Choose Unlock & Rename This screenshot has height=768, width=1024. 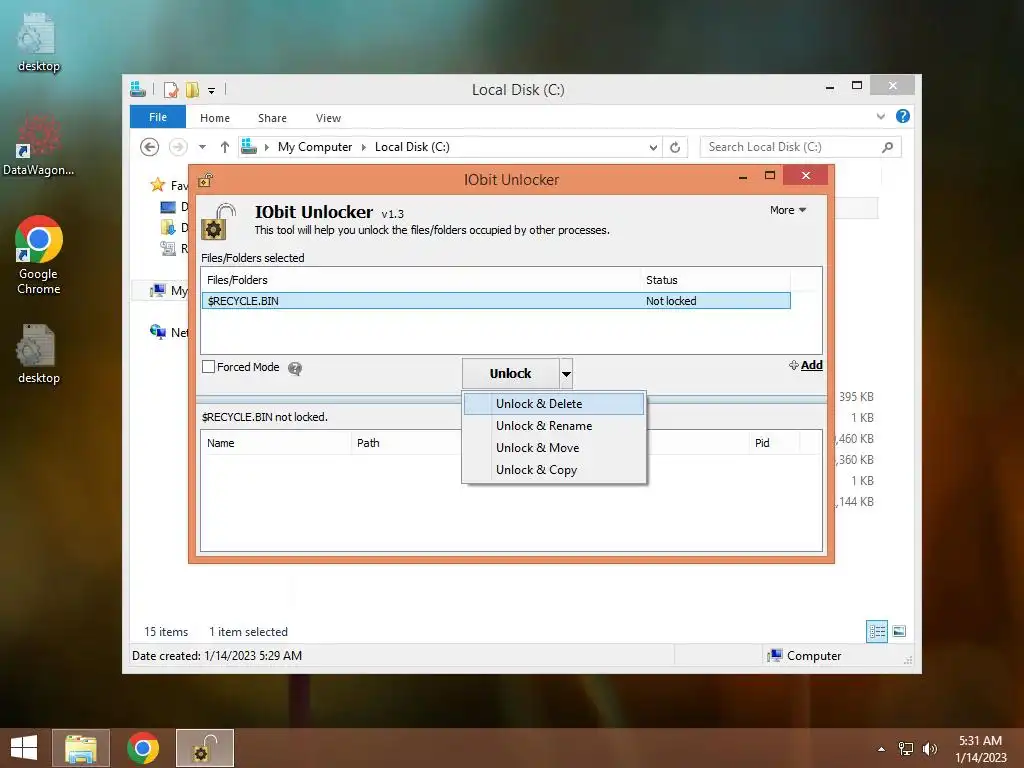(554, 426)
